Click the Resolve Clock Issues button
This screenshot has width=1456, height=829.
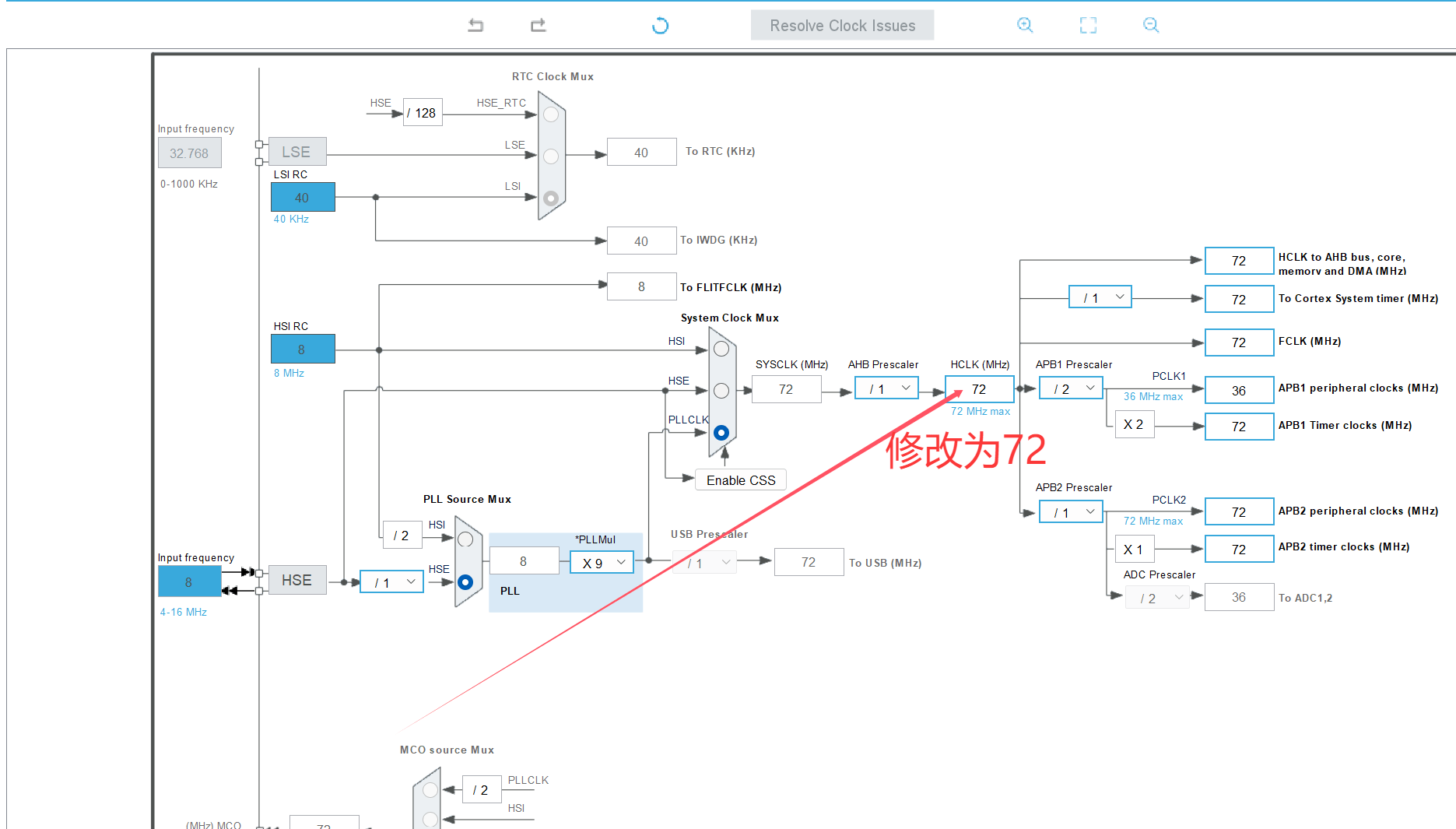point(842,25)
